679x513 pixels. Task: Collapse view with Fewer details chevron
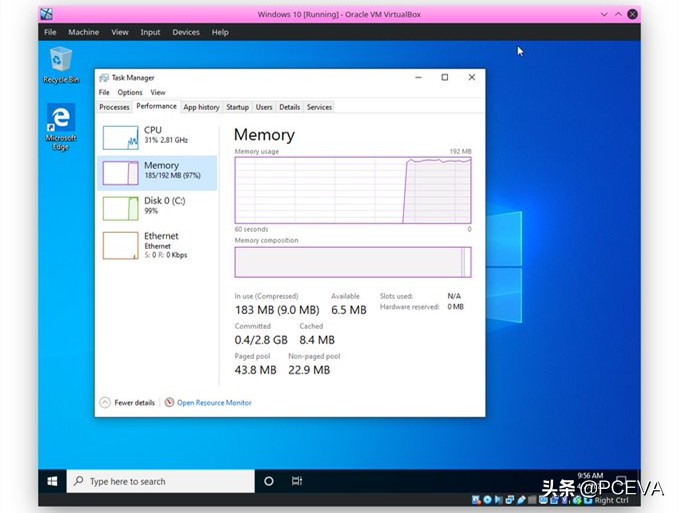[x=105, y=403]
